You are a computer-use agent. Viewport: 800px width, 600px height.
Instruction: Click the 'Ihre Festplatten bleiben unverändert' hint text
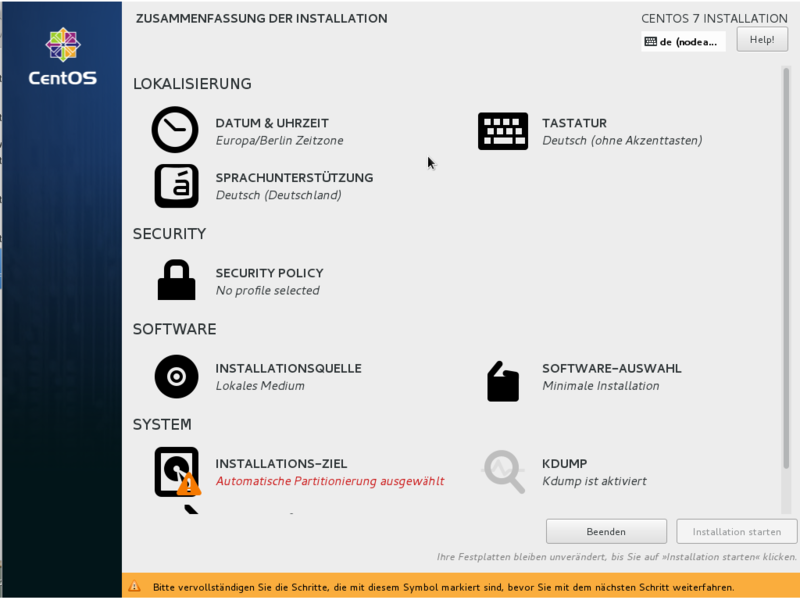pos(616,557)
